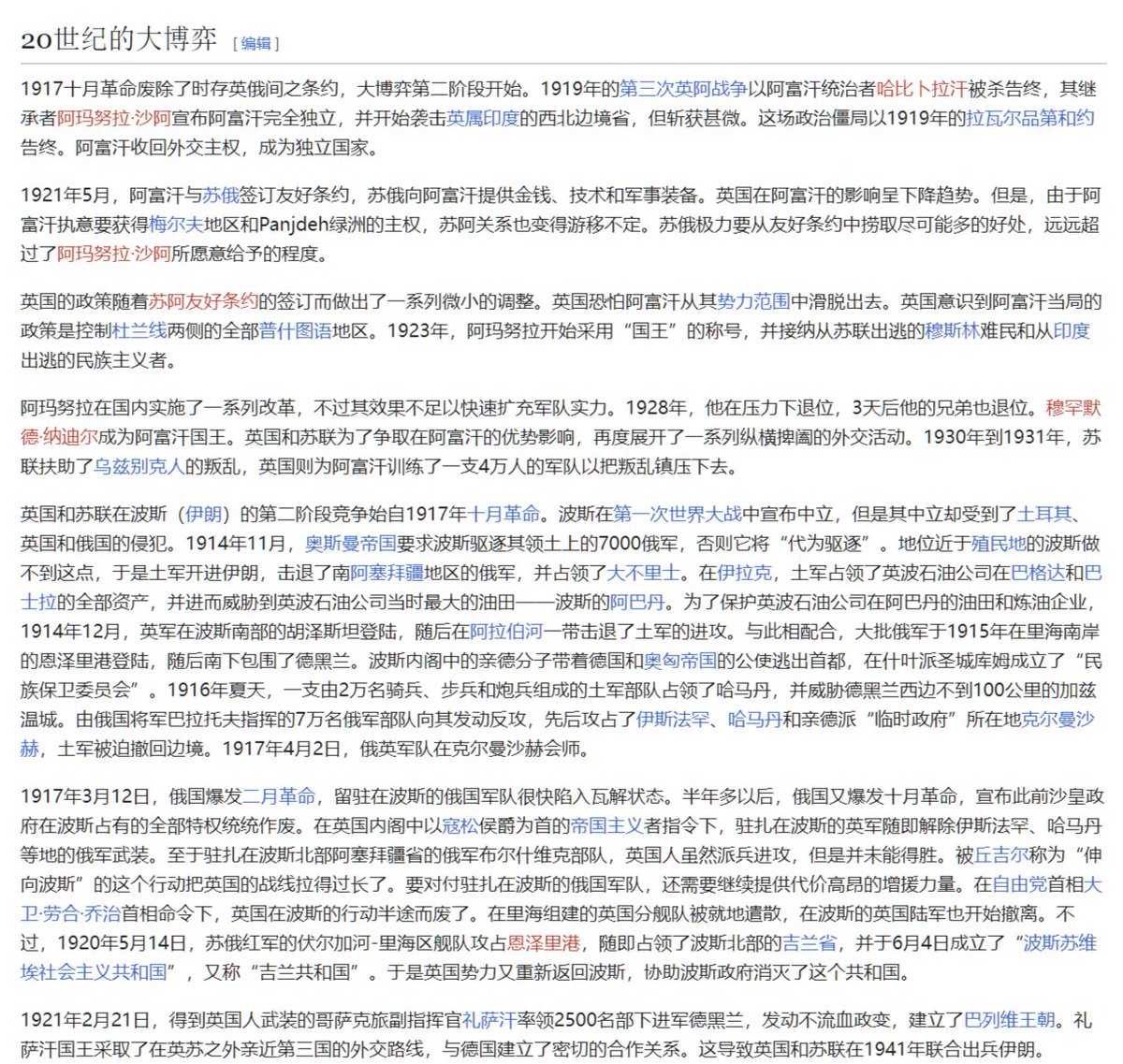Click the 普什图语 link
Screen dimensions: 1123x1064
[296, 330]
